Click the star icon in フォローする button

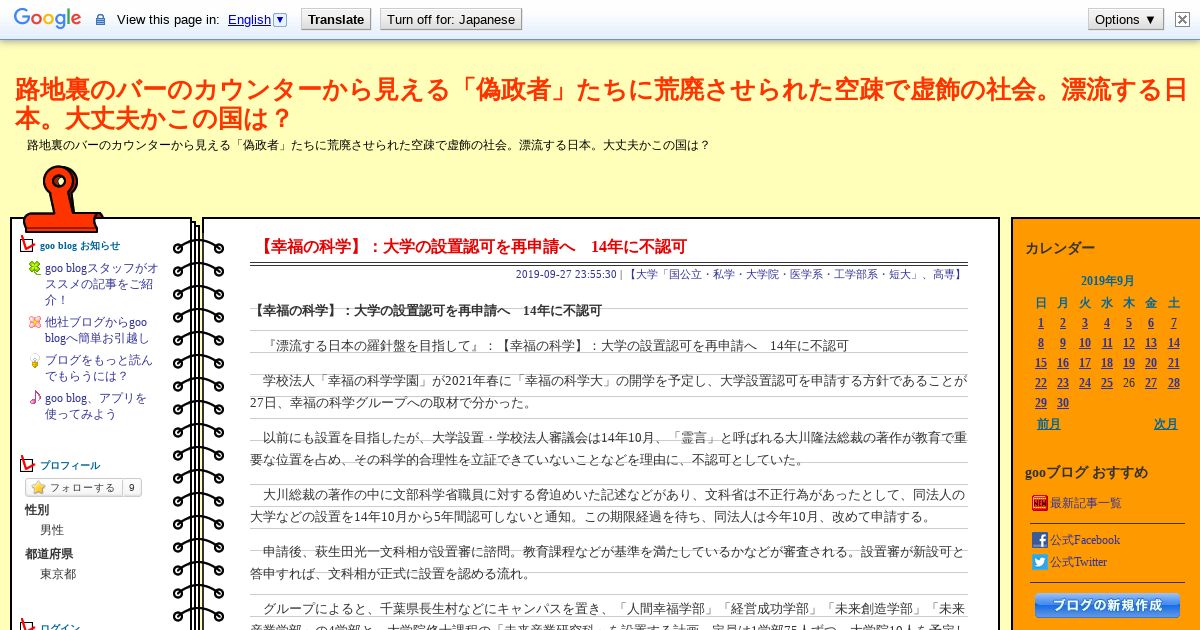[x=38, y=488]
